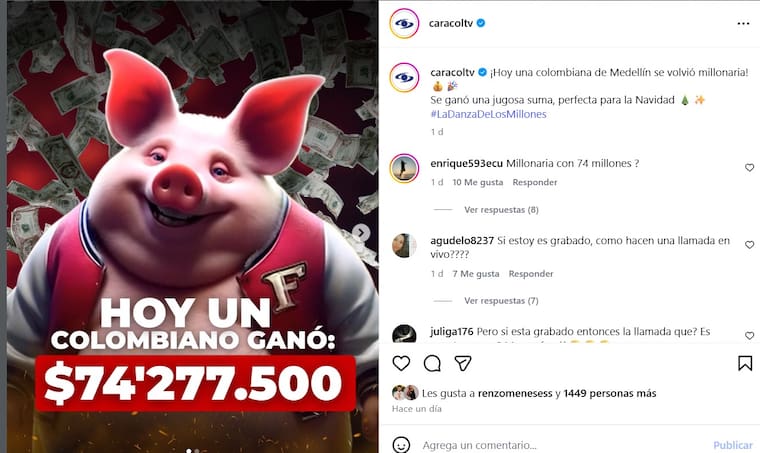Image resolution: width=760 pixels, height=453 pixels.
Task: Like enrique593ecu's comment
Action: 749,168
